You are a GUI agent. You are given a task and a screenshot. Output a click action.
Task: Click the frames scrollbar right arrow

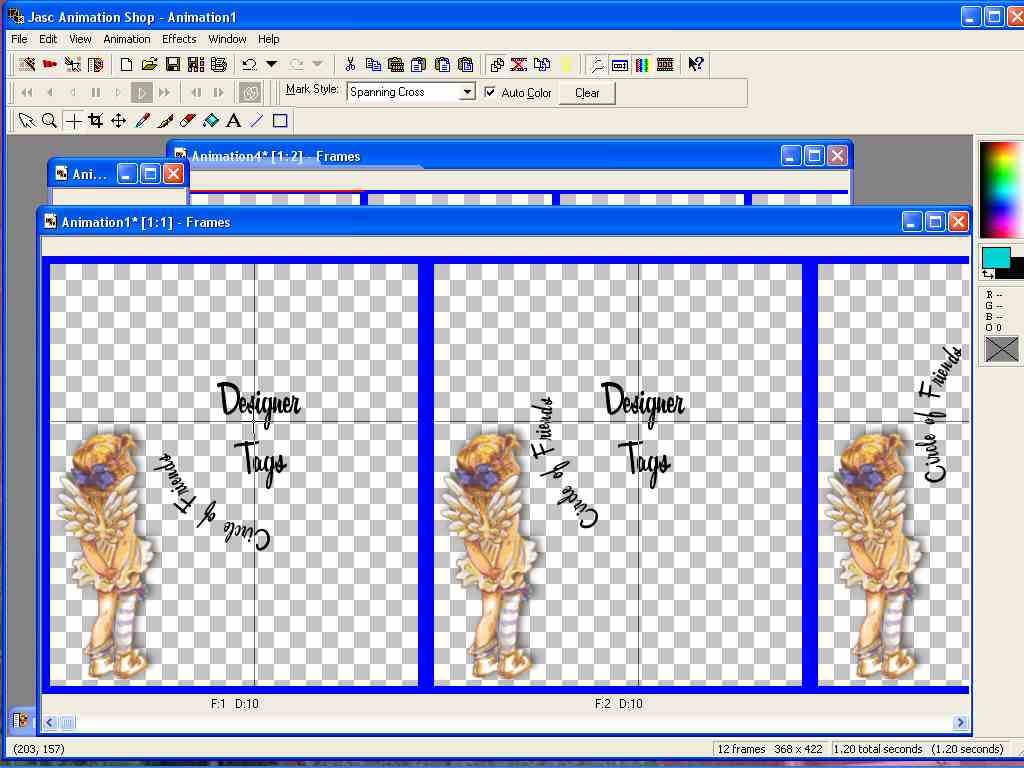(x=960, y=722)
